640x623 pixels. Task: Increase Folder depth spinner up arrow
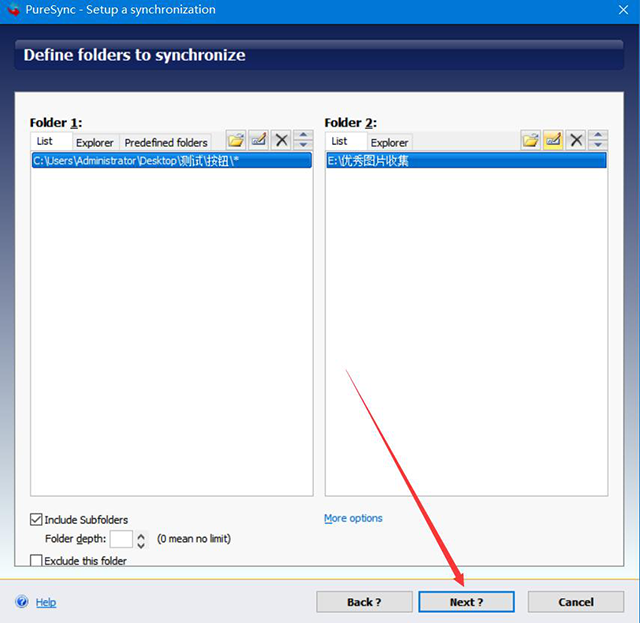tap(141, 536)
